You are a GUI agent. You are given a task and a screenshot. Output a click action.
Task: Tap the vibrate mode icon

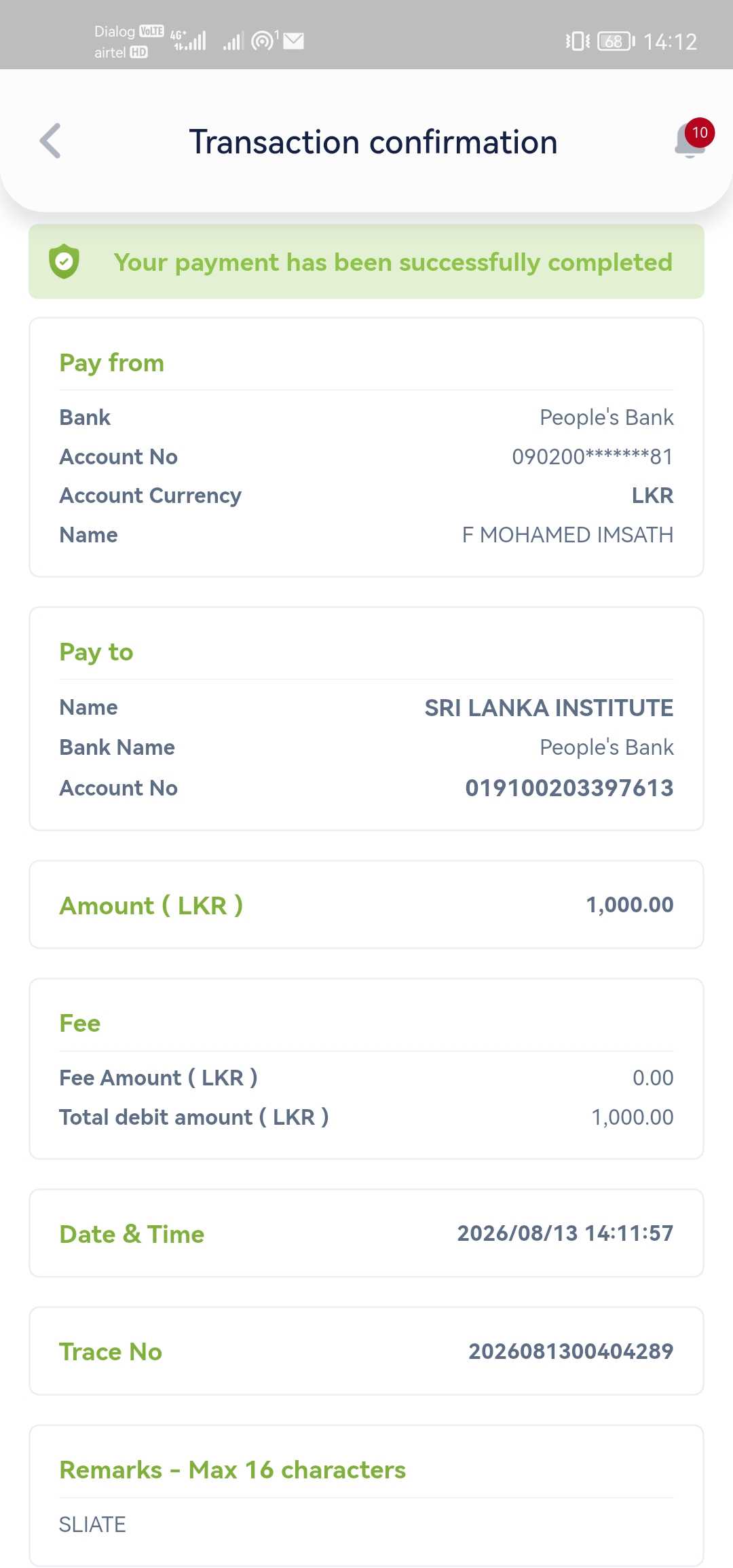point(578,41)
